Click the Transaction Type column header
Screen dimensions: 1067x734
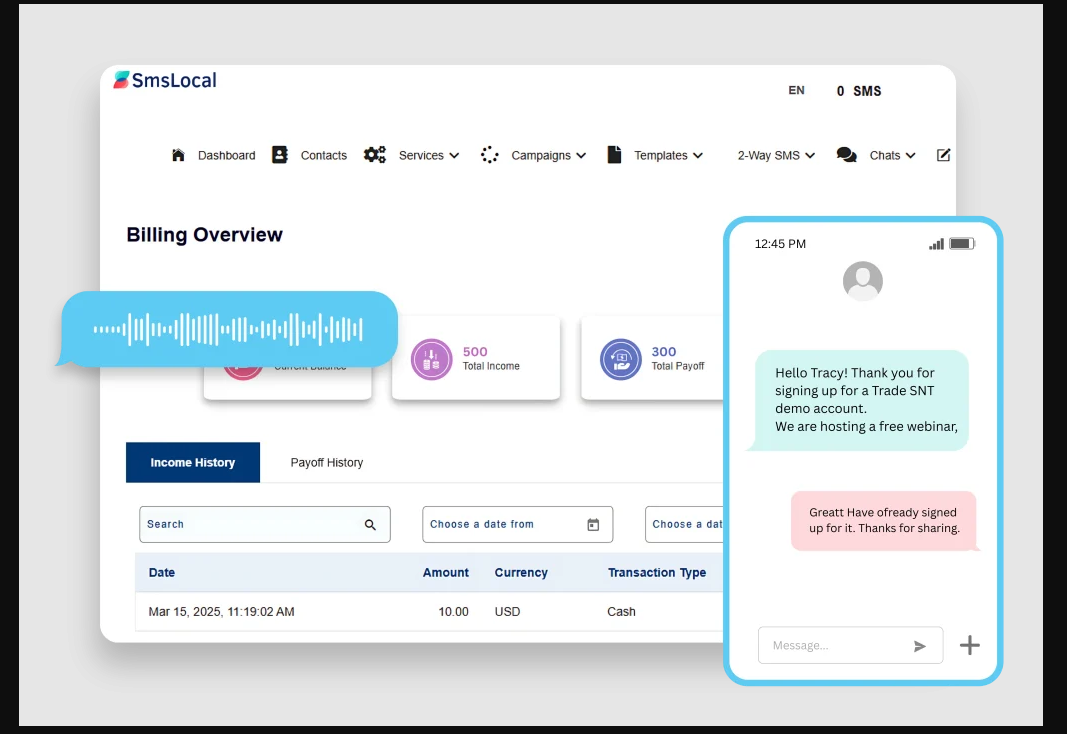click(x=657, y=573)
